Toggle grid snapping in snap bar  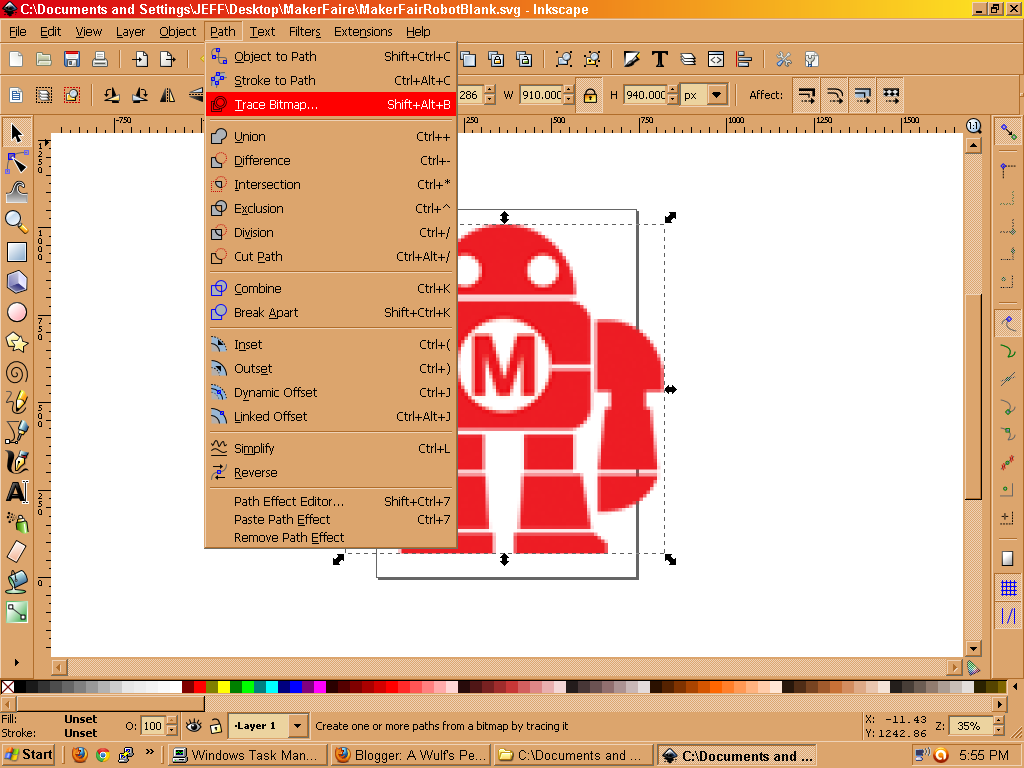tap(1008, 588)
